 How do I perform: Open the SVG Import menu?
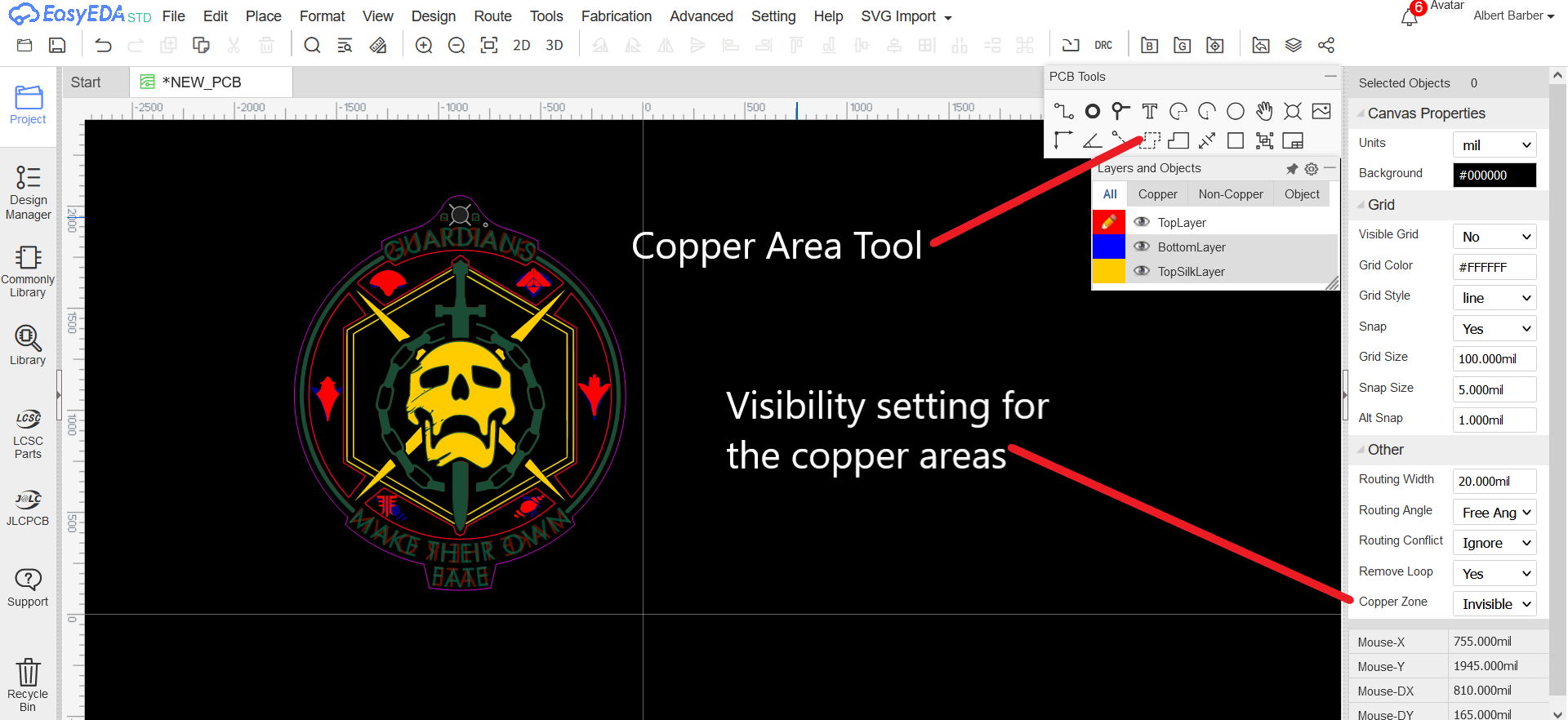pos(906,16)
